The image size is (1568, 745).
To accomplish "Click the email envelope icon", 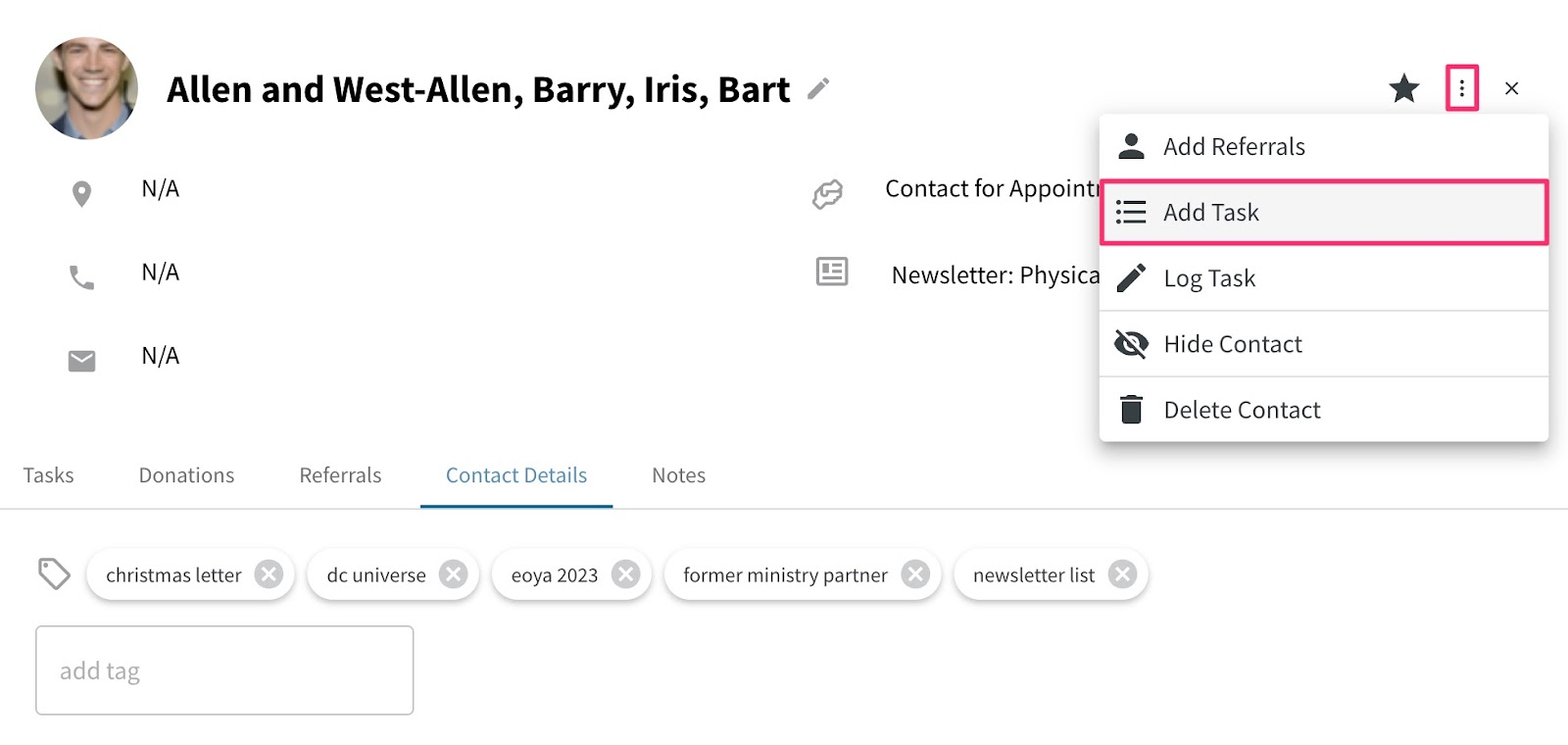I will point(81,361).
